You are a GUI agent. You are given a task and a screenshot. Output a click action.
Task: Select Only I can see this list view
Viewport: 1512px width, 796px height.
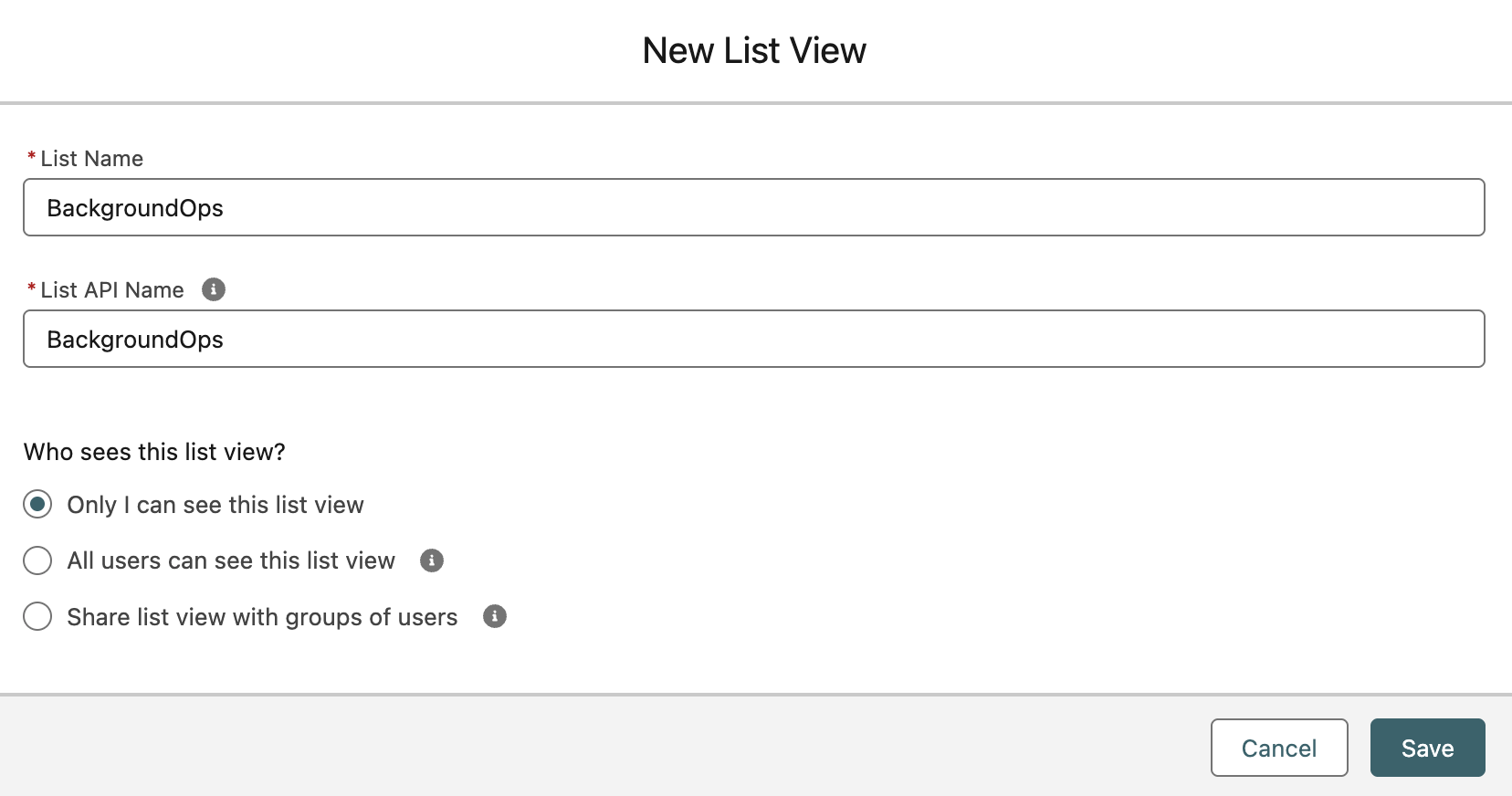(x=37, y=505)
